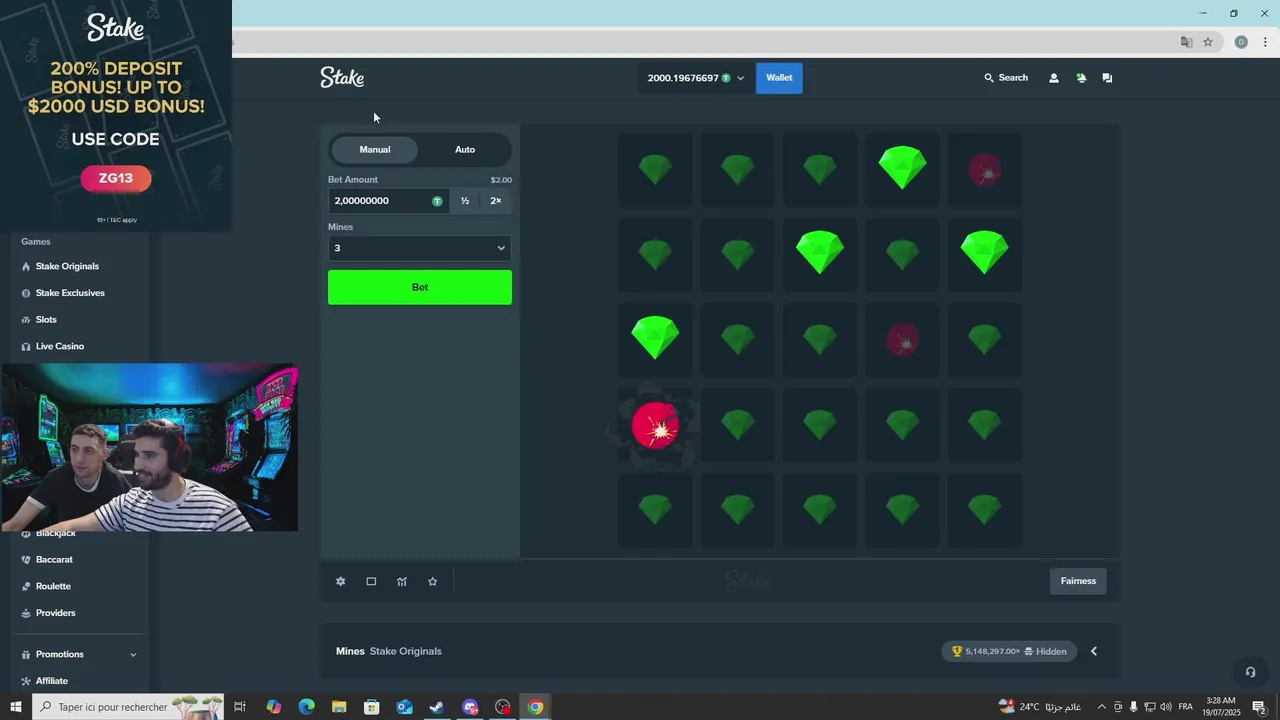Expand the balance currency dropdown

[740, 78]
